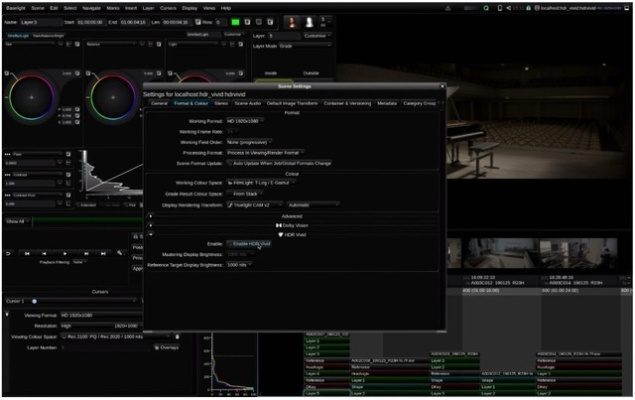Open the Display Rendering Transform dropdown
The height and width of the screenshot is (400, 635).
point(253,204)
